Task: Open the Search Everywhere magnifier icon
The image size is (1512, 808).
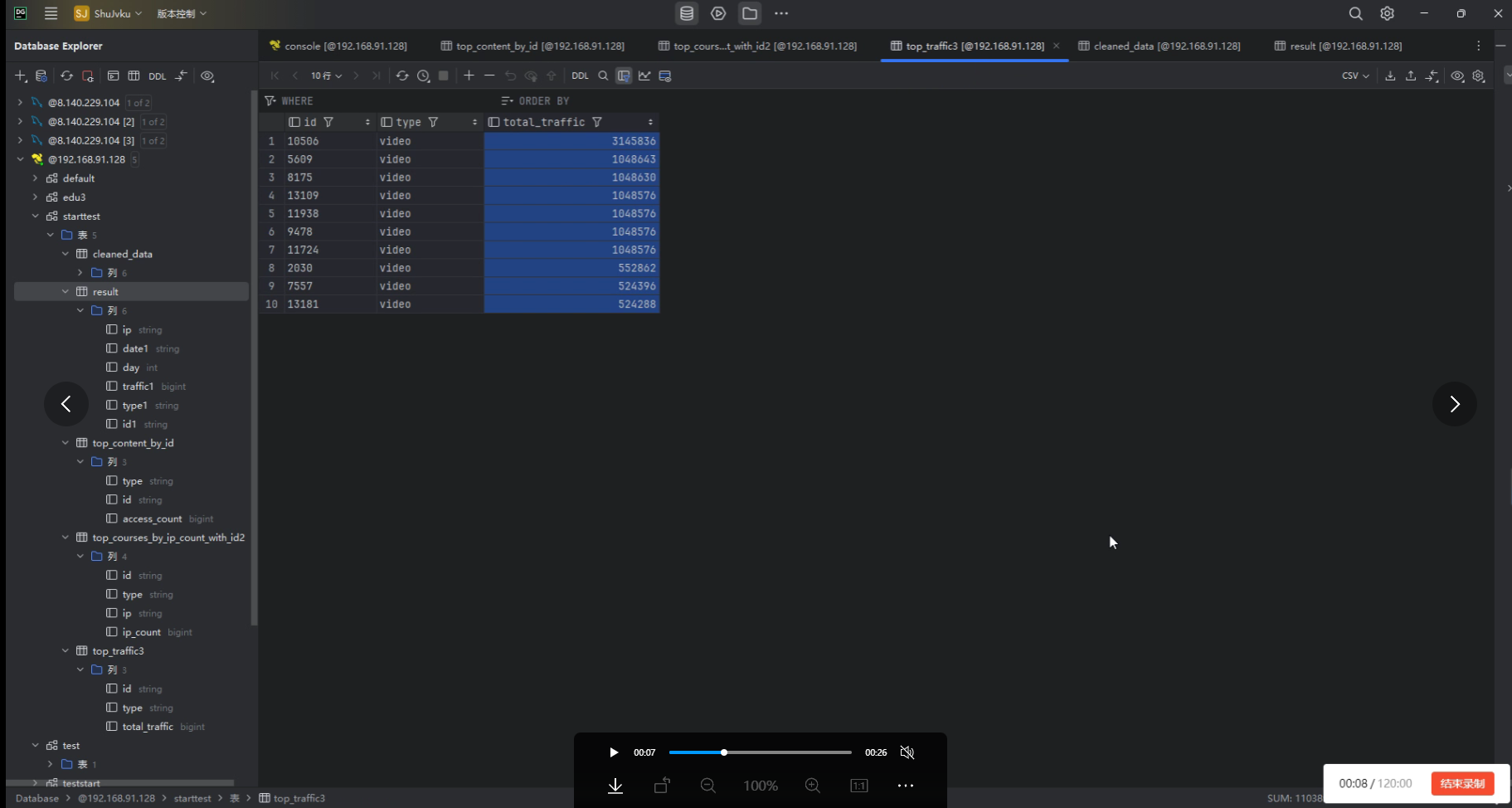Action: pos(1355,13)
